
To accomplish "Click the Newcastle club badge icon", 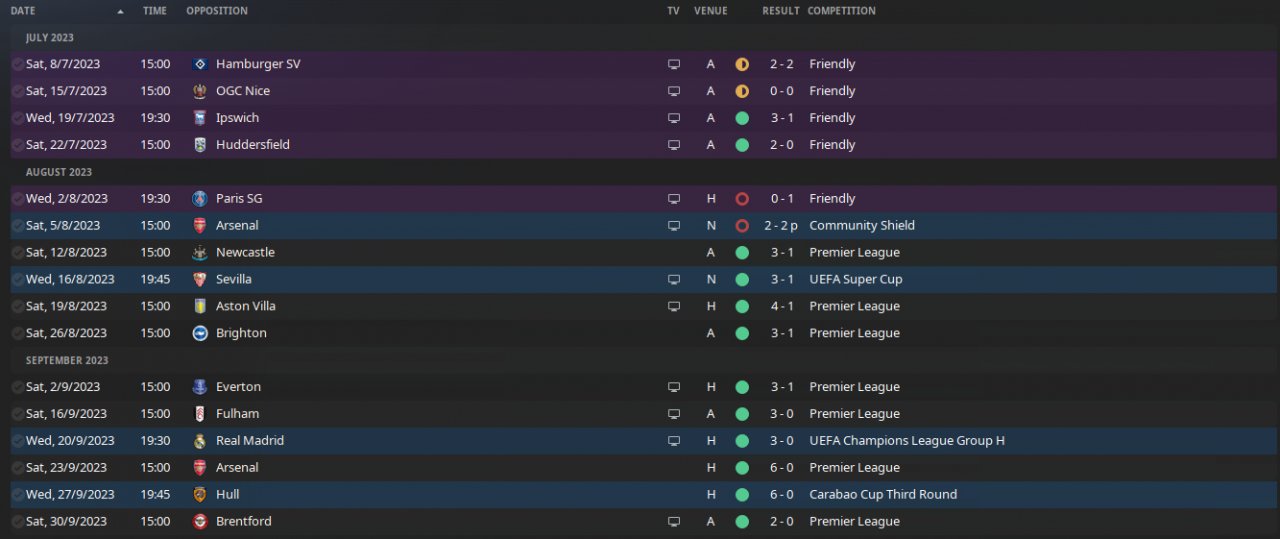I will [200, 253].
